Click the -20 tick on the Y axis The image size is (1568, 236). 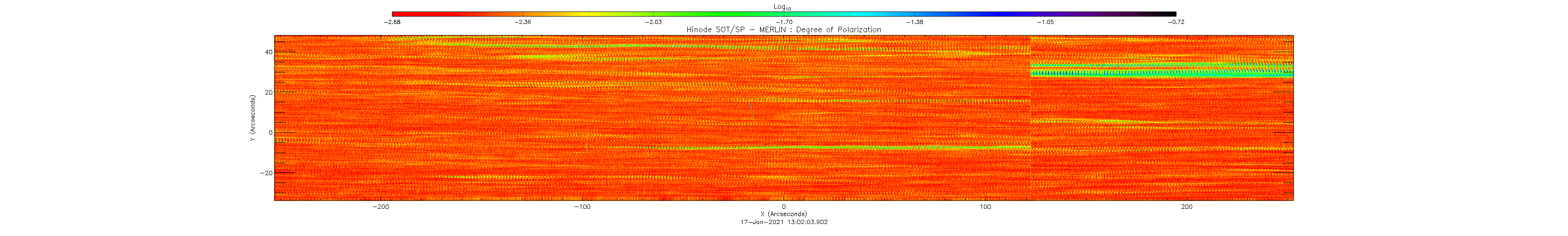tap(266, 173)
